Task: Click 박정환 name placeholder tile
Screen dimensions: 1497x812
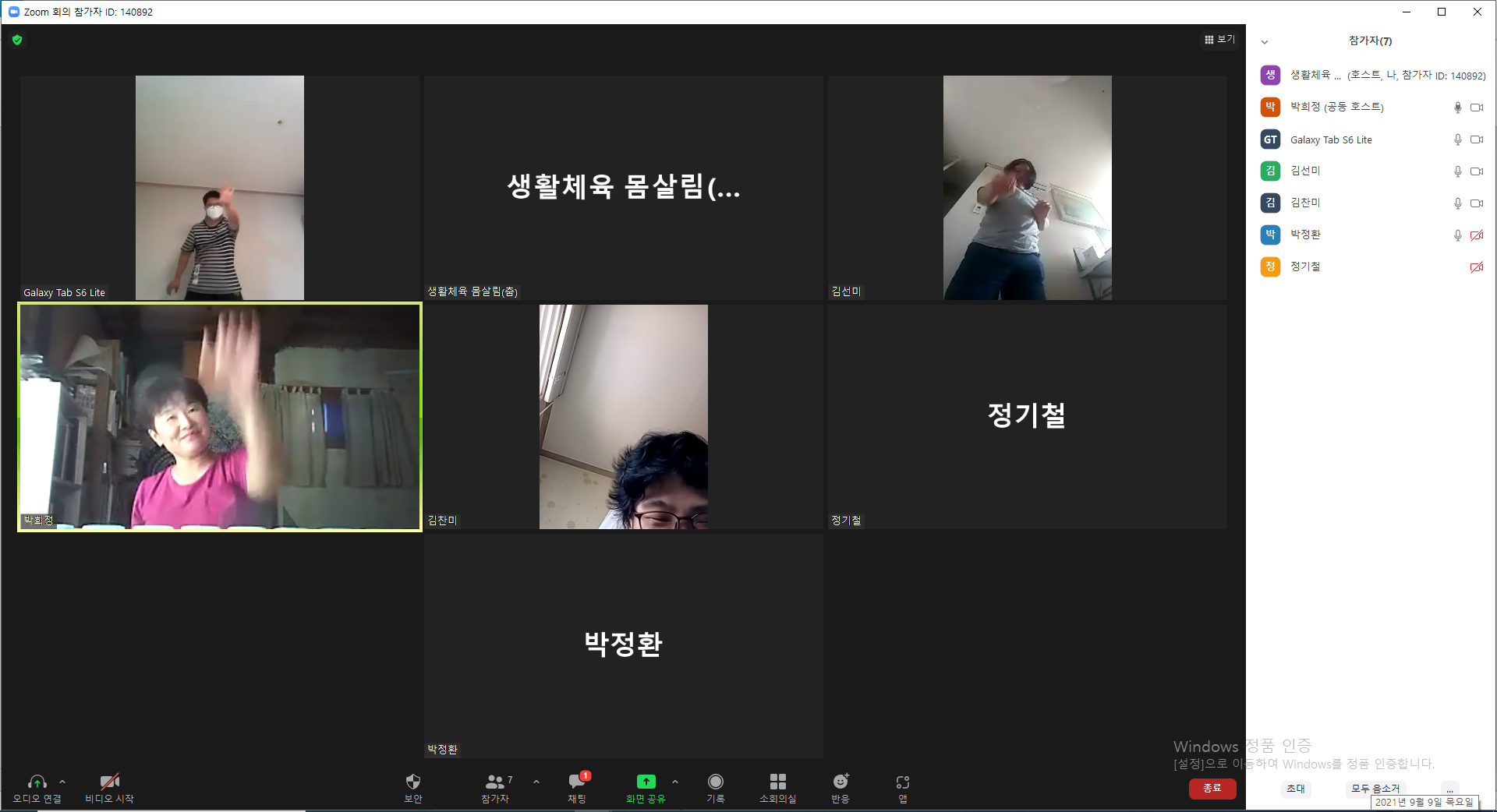Action: pos(624,646)
